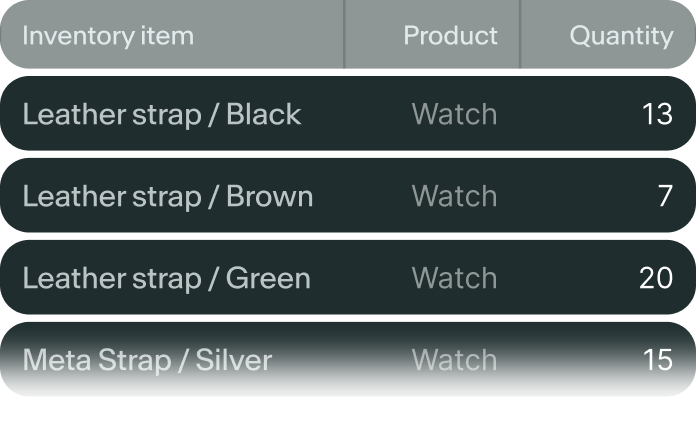Select quantity 20 for Leather strap / Green
Screen dimensions: 696x424
point(656,279)
